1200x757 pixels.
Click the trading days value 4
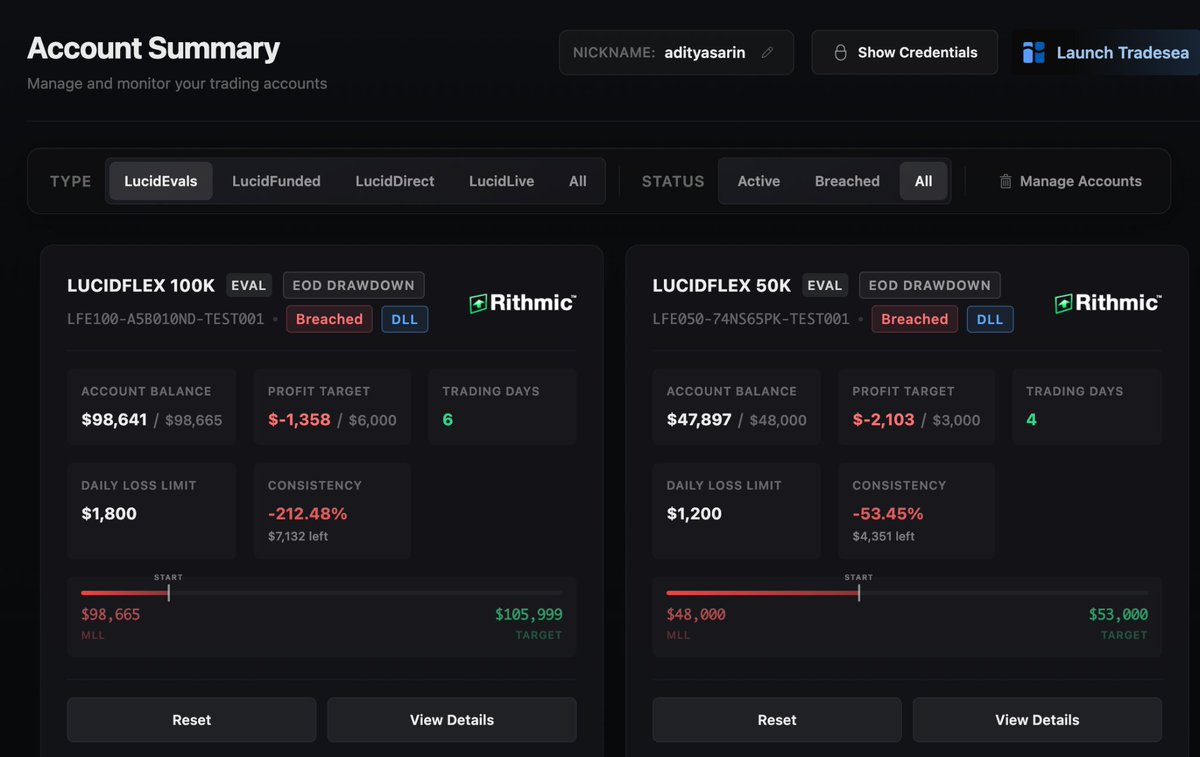pos(1032,420)
